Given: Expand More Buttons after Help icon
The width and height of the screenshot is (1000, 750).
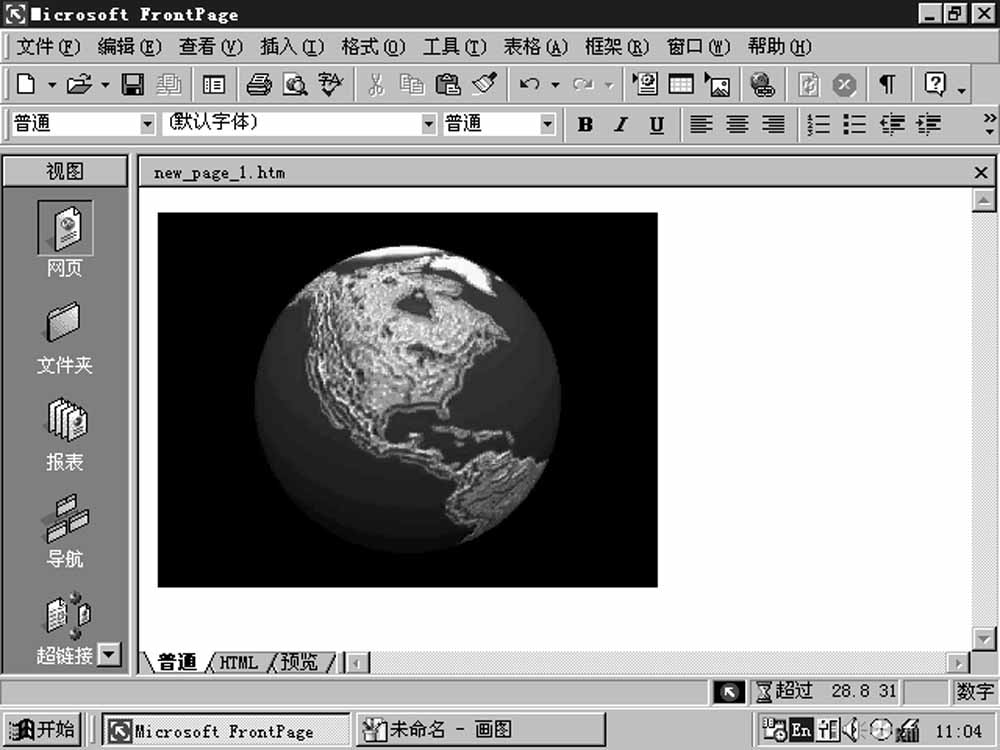Looking at the screenshot, I should (x=962, y=90).
